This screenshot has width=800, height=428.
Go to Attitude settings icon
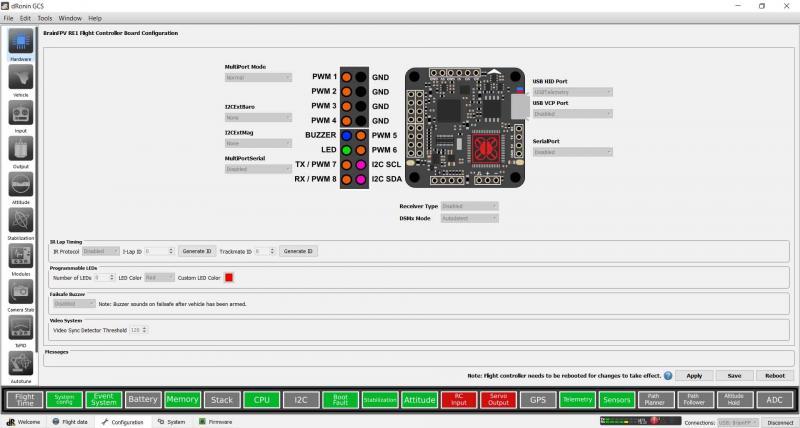coord(20,185)
